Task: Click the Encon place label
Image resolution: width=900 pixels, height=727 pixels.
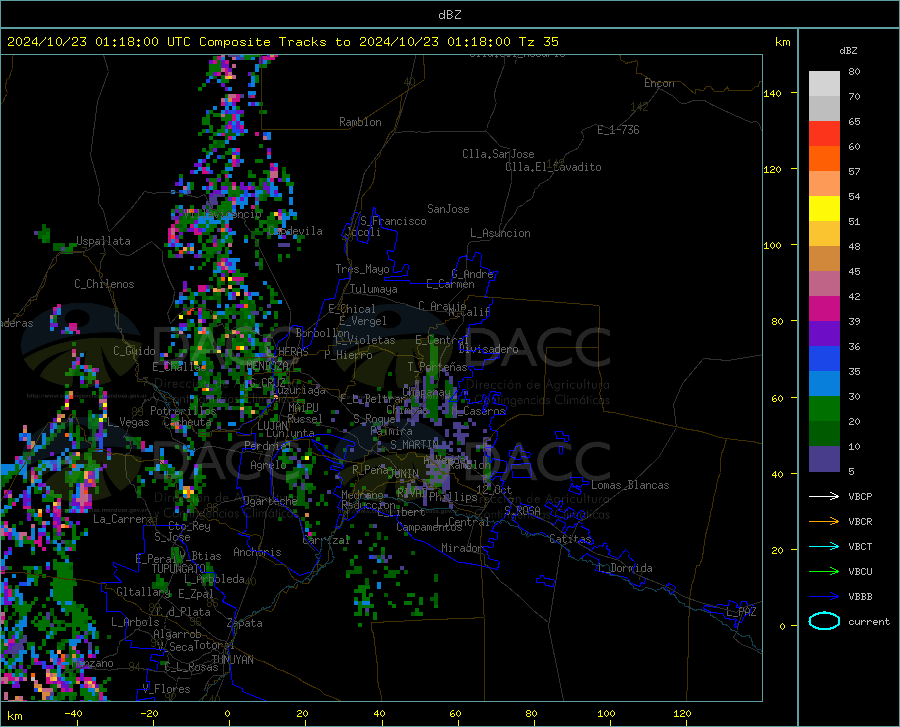Action: point(659,83)
